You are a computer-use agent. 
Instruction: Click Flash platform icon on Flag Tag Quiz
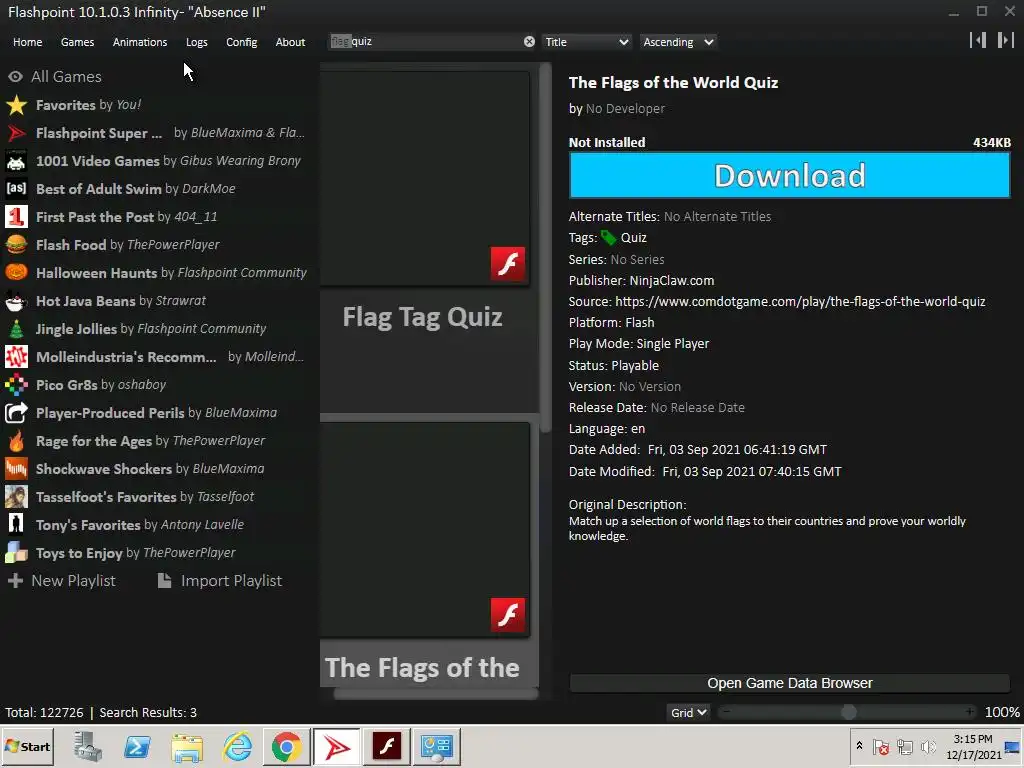[508, 264]
